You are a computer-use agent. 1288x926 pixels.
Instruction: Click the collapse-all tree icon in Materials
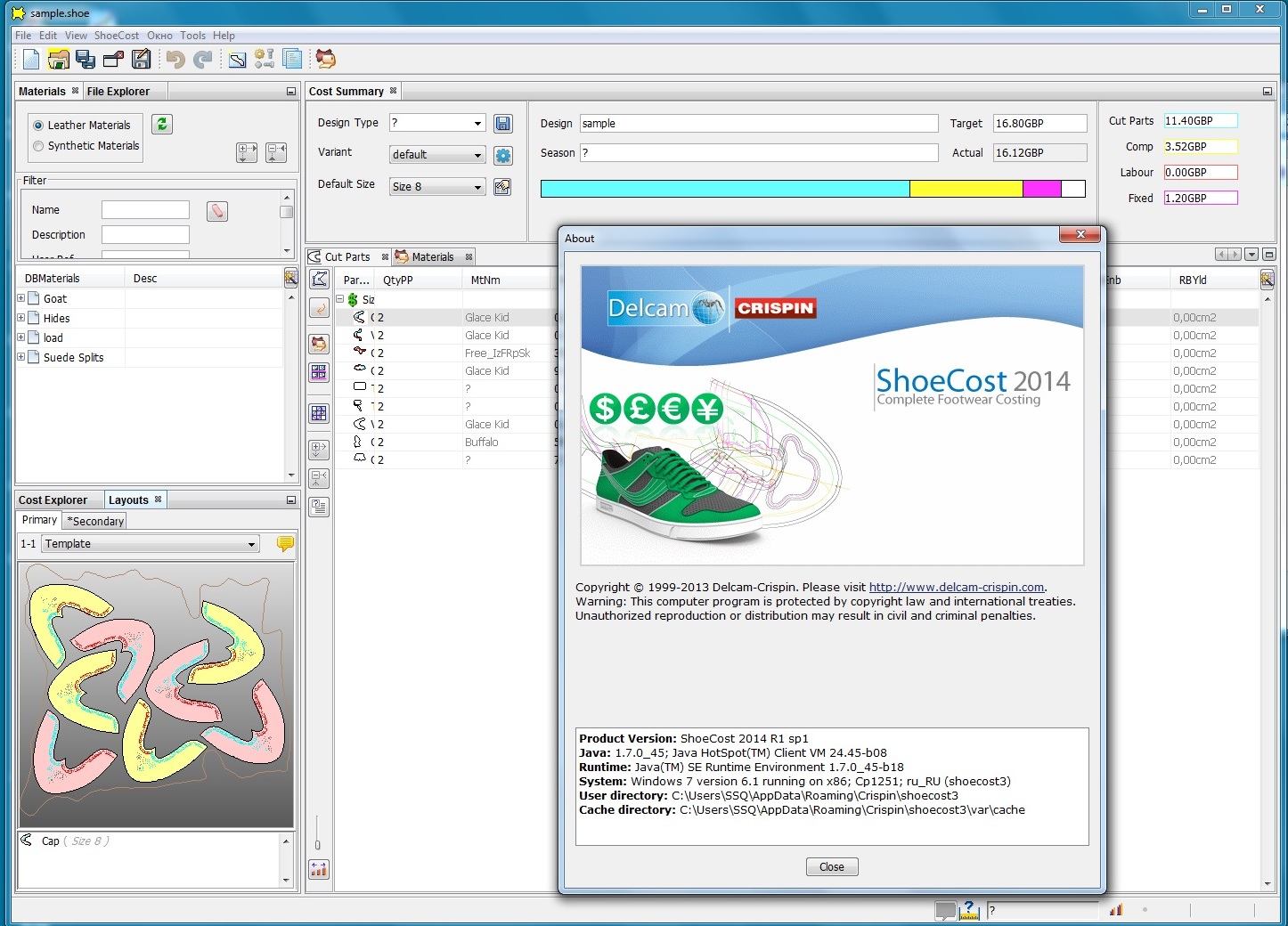276,152
